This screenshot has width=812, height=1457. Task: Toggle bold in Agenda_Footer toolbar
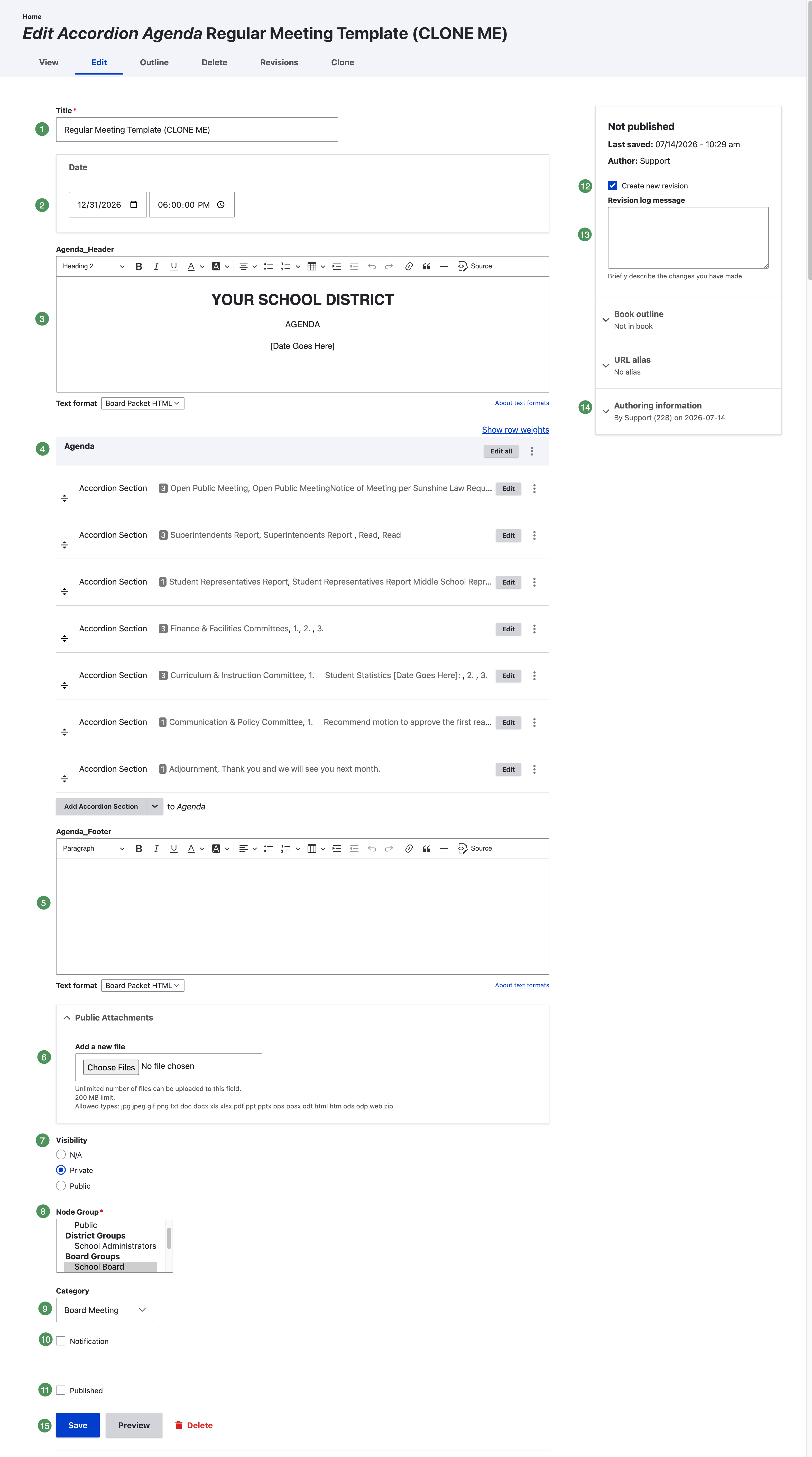[x=139, y=848]
